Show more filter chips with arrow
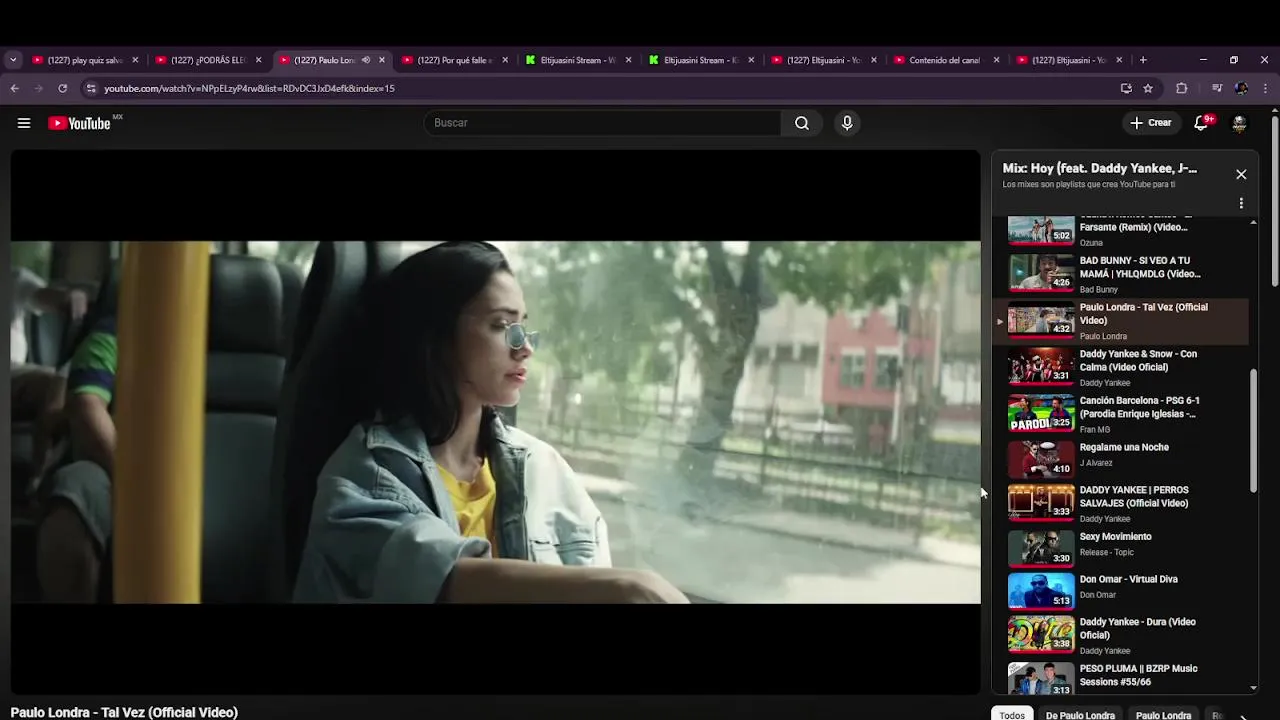 1243,716
